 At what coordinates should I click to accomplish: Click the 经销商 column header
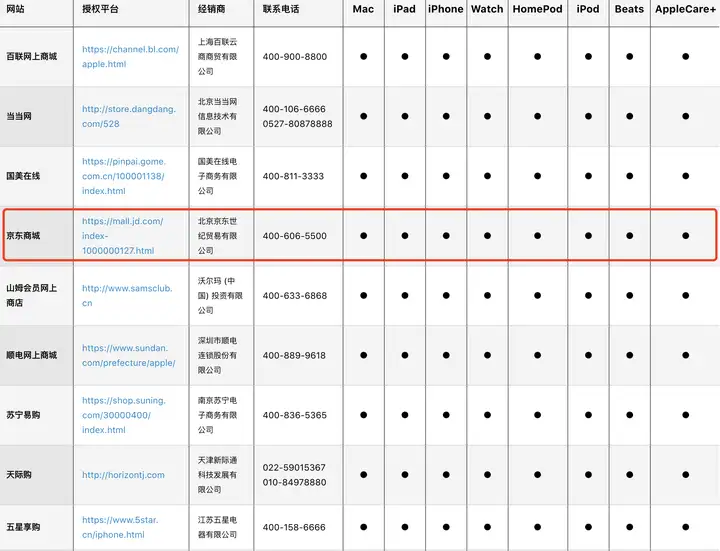pos(211,9)
